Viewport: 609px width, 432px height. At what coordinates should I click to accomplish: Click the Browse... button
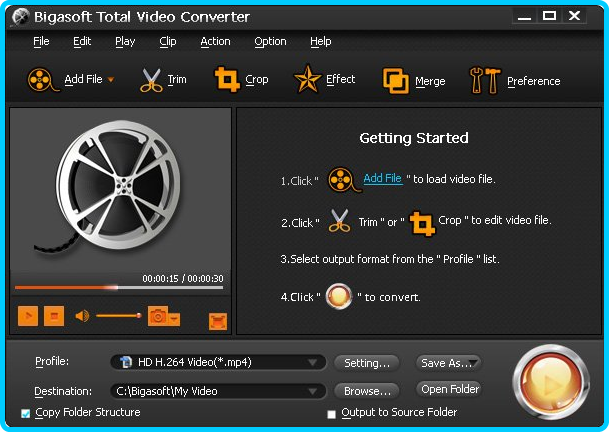[x=367, y=391]
